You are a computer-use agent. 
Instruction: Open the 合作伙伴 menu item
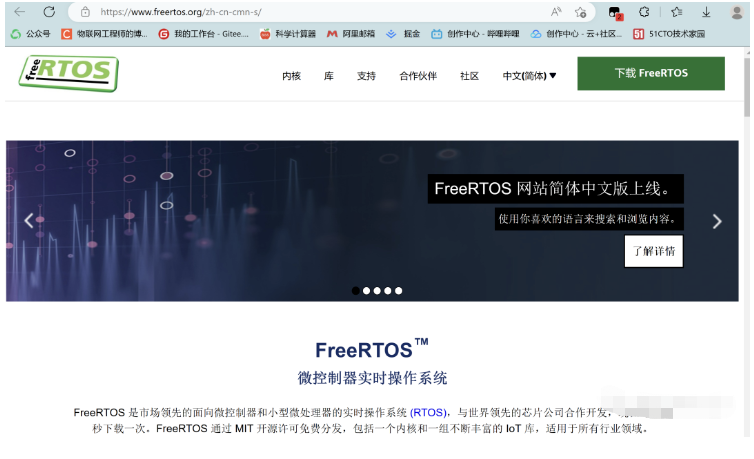point(418,76)
